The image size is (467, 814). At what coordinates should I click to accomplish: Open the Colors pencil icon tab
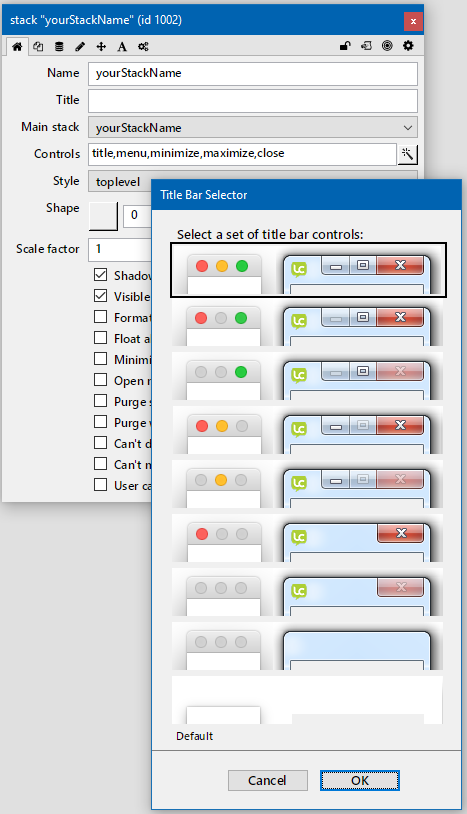coord(80,47)
